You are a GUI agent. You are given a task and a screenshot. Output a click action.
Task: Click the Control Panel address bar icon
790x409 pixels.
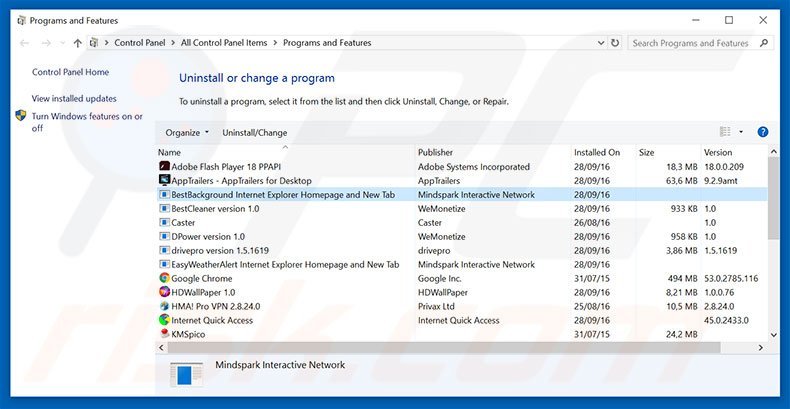pyautogui.click(x=94, y=43)
